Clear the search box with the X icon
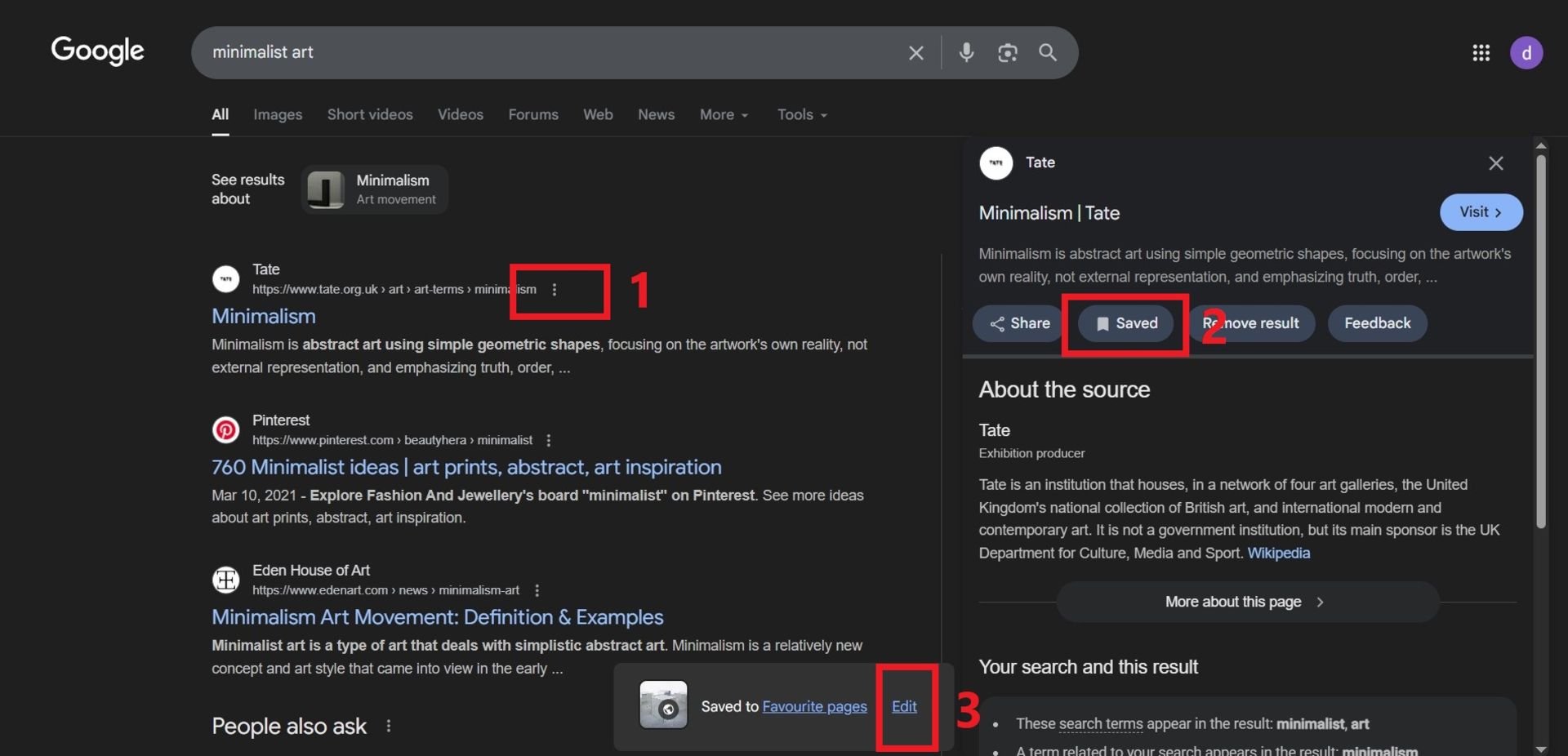Screen dimensions: 1568x756 [x=915, y=53]
